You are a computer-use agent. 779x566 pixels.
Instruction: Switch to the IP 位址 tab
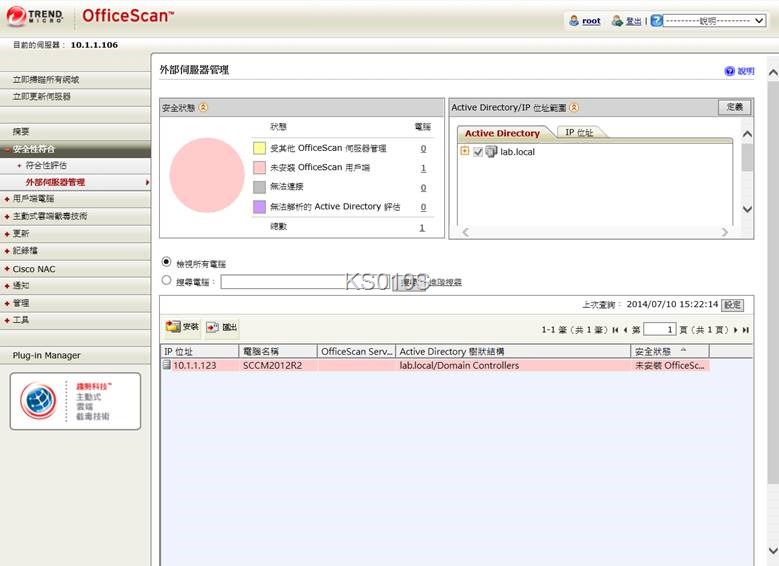coord(579,132)
